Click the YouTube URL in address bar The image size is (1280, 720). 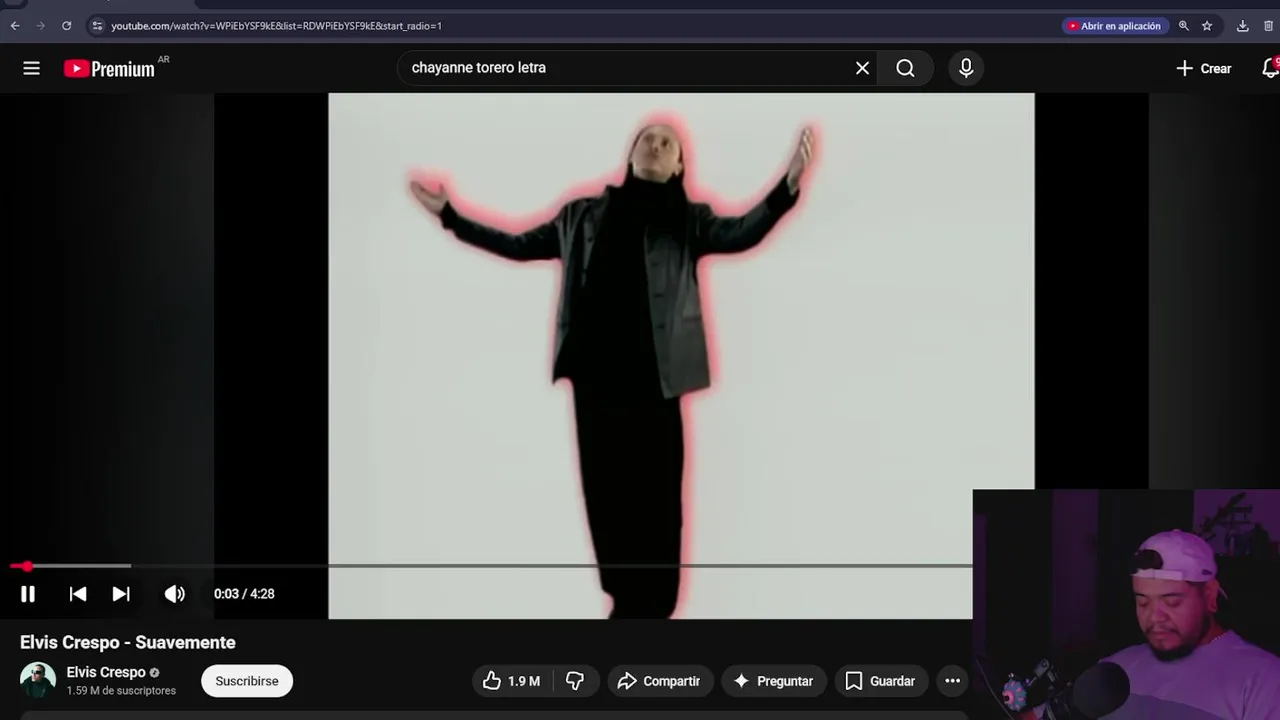pyautogui.click(x=276, y=26)
